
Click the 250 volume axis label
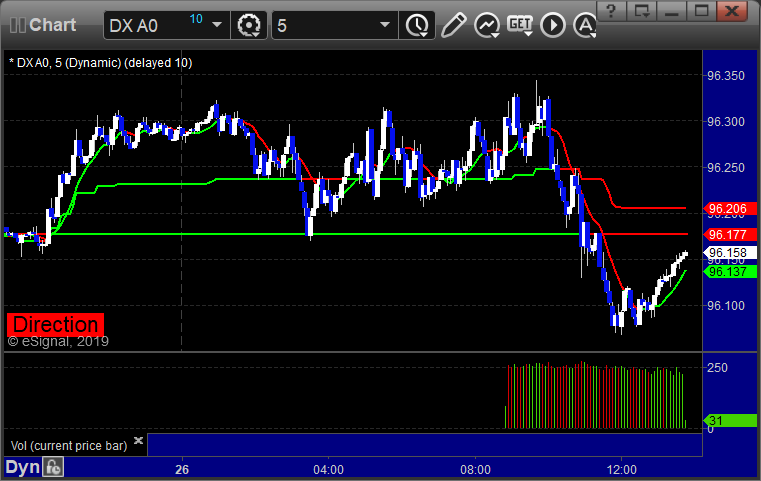coord(717,367)
